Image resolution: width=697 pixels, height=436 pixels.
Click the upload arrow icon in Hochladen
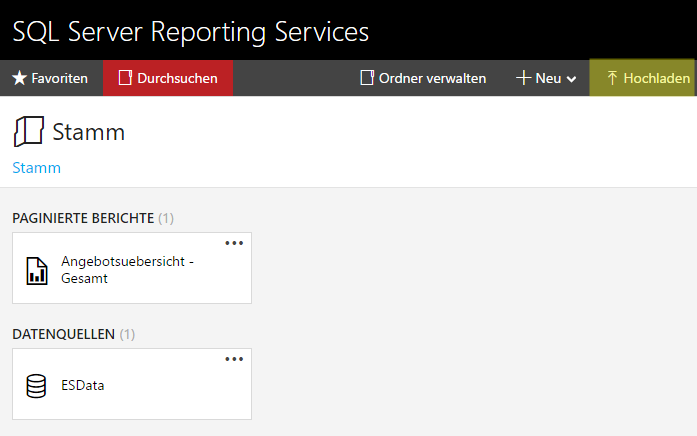[612, 78]
